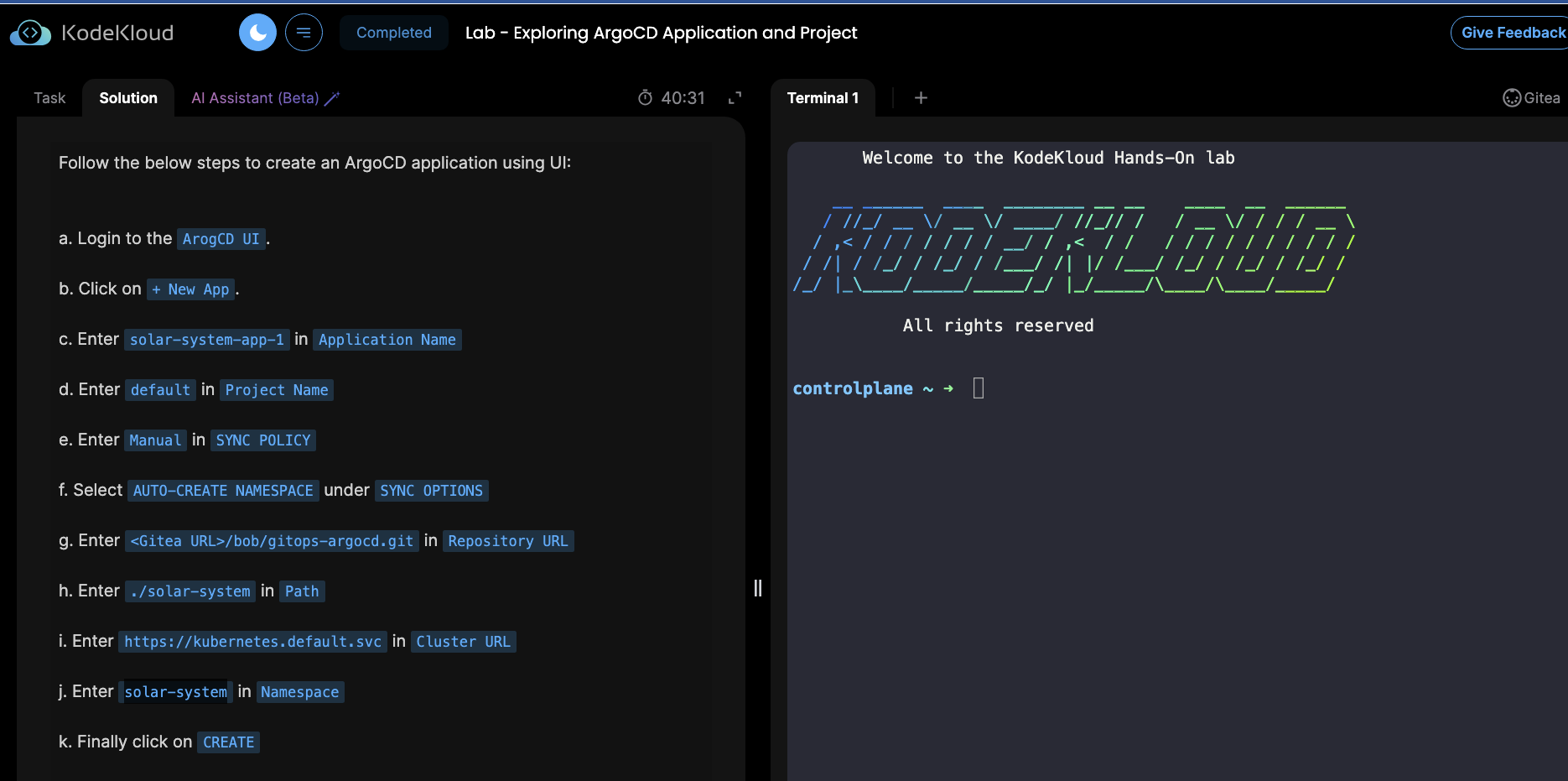This screenshot has width=1568, height=781.
Task: Click the Namespace code text
Action: (x=300, y=692)
